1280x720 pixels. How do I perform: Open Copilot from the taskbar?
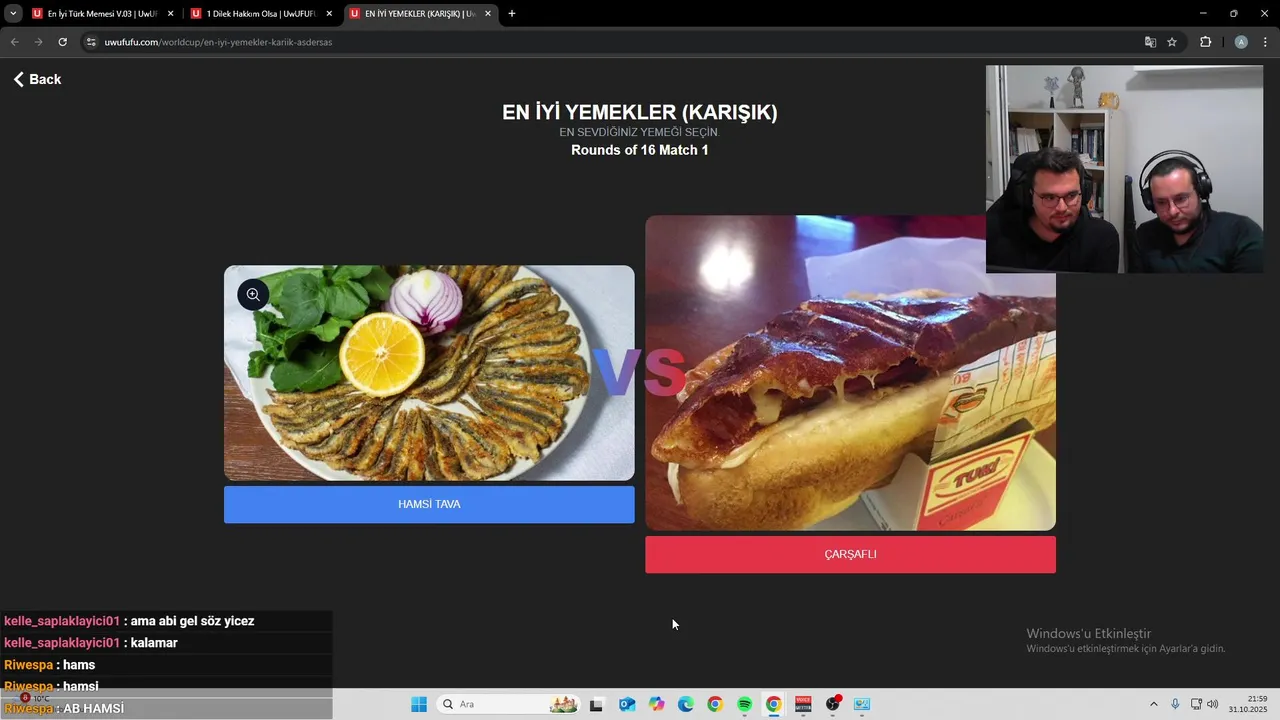point(656,704)
